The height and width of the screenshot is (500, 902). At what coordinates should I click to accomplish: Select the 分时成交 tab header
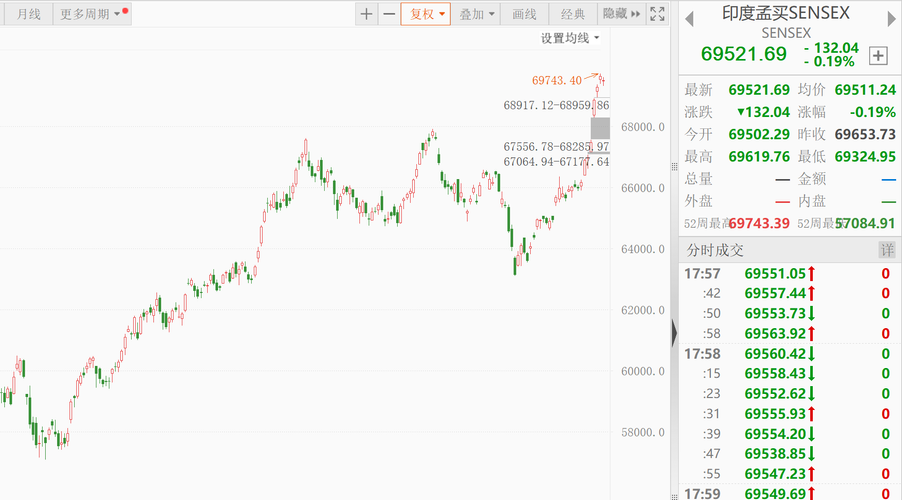pyautogui.click(x=715, y=250)
